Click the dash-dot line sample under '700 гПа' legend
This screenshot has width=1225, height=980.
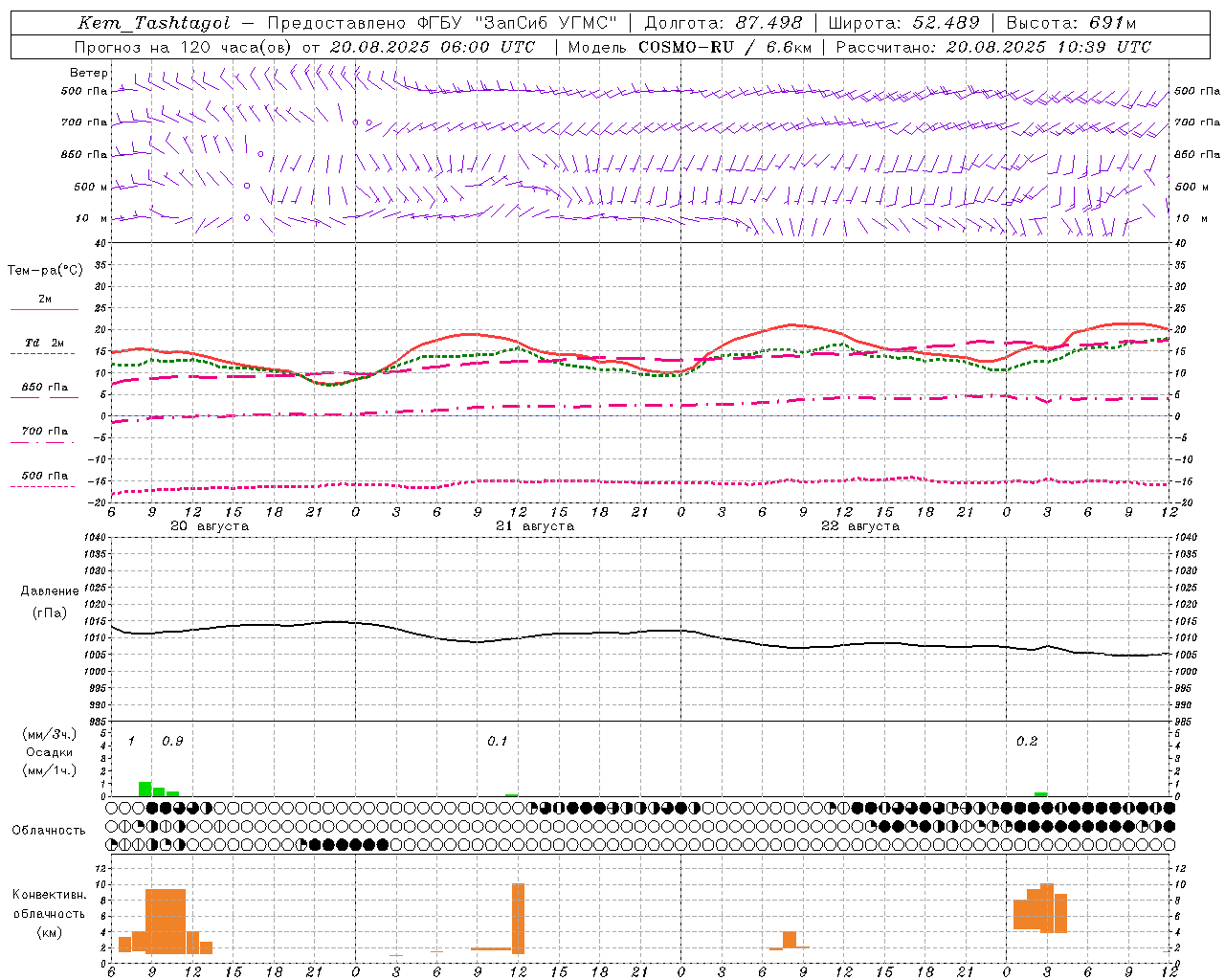(x=42, y=442)
